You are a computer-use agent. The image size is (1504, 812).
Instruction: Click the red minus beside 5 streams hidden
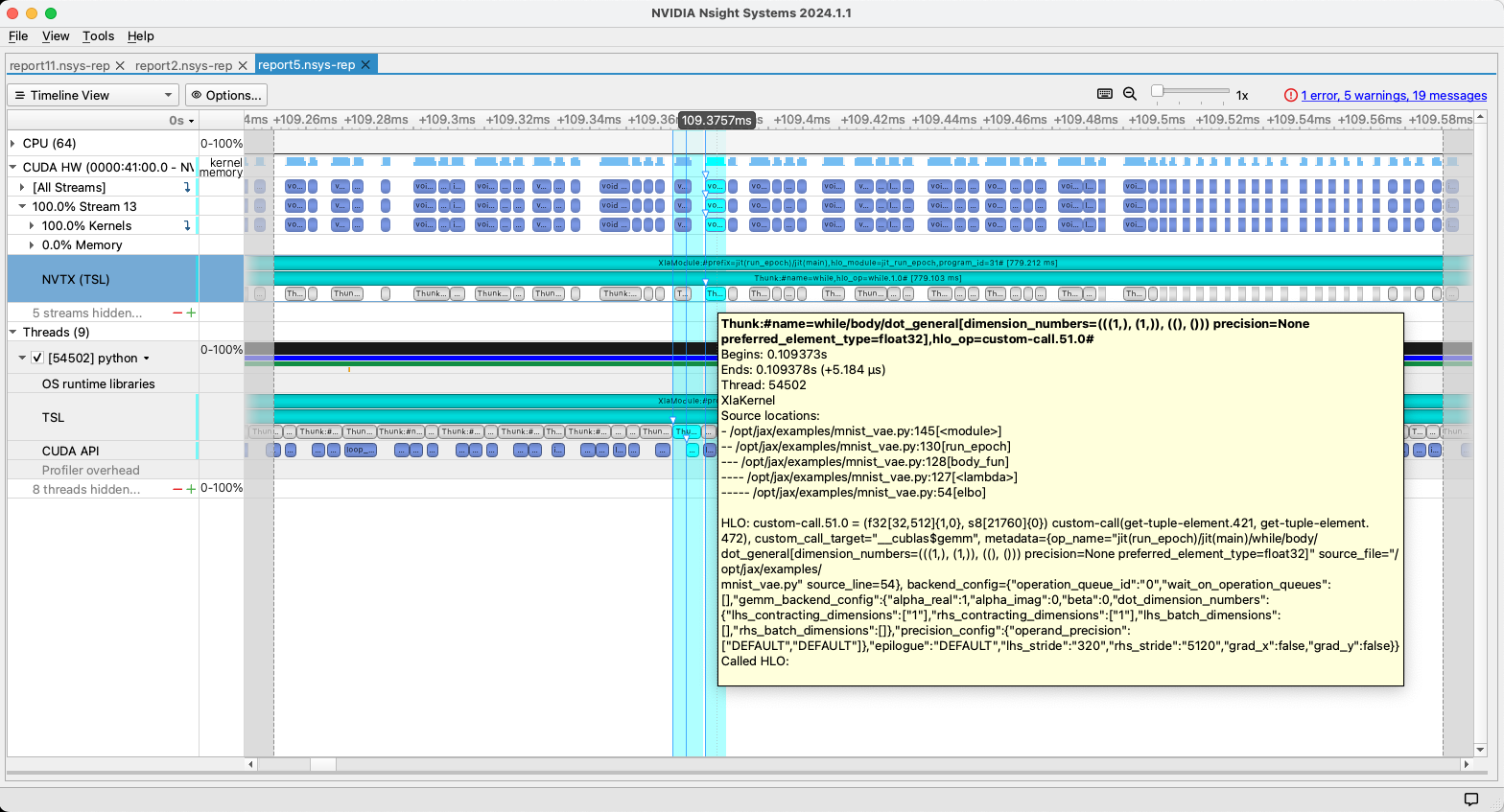[177, 313]
